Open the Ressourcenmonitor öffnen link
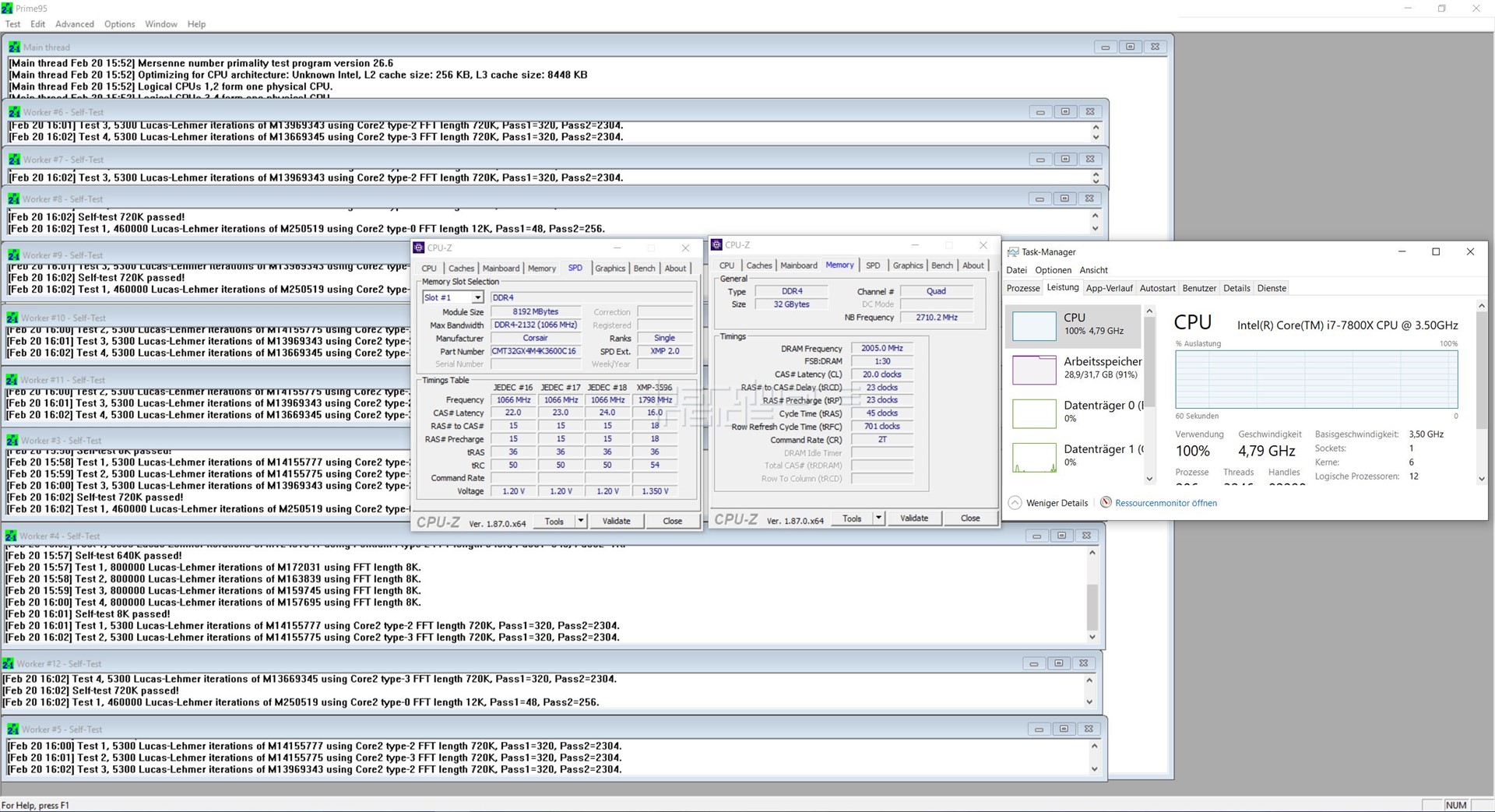The width and height of the screenshot is (1495, 812). click(x=1166, y=503)
